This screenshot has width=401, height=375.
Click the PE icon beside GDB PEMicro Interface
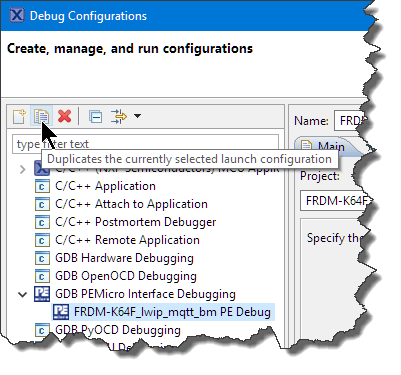[x=42, y=294]
